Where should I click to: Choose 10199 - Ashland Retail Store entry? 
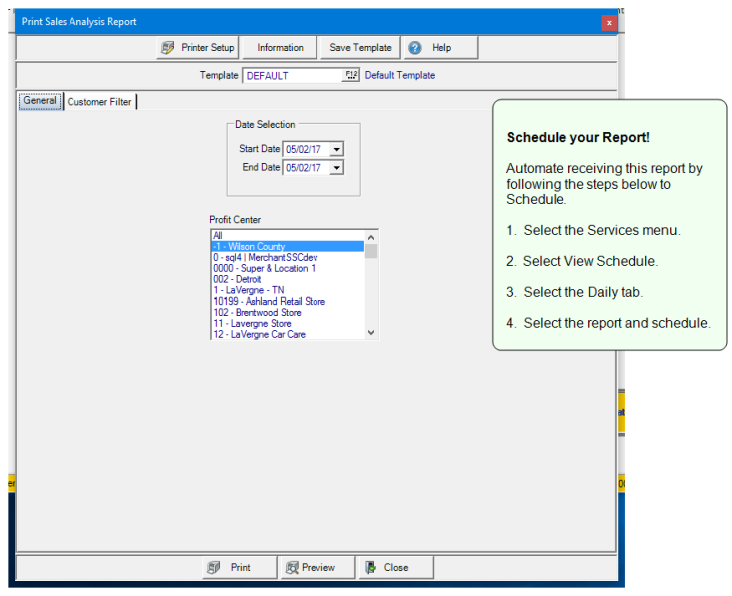tap(287, 301)
